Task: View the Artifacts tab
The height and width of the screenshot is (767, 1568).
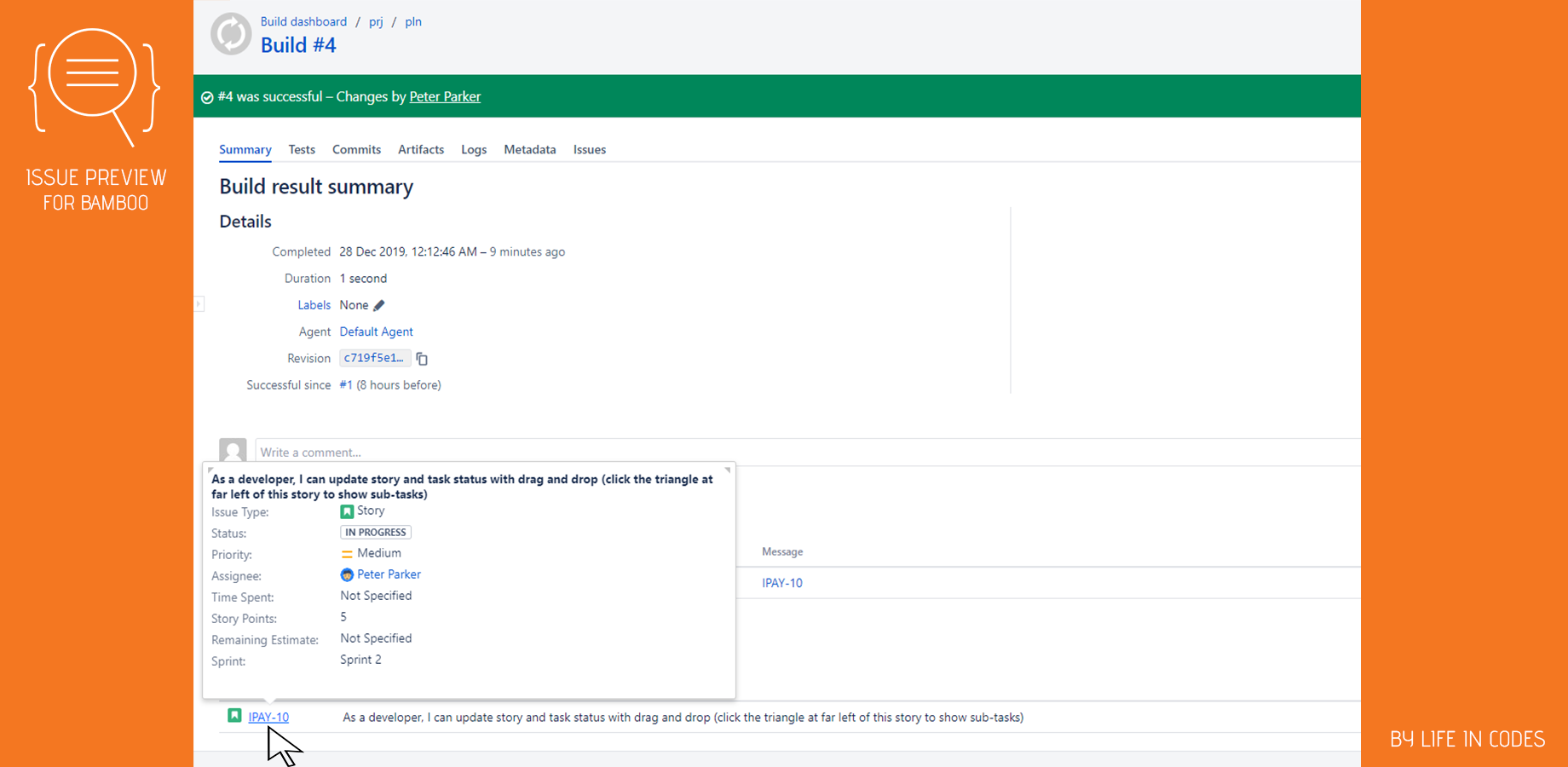Action: click(421, 150)
